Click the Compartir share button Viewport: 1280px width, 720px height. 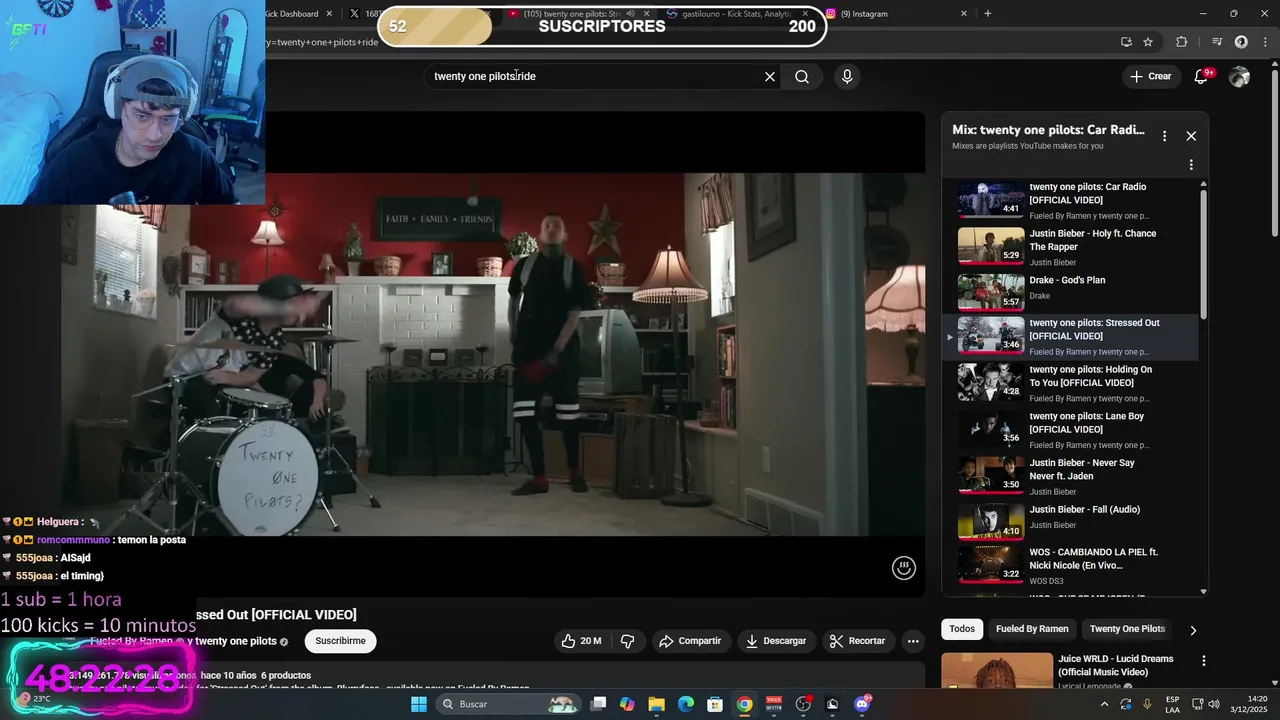[x=692, y=641]
